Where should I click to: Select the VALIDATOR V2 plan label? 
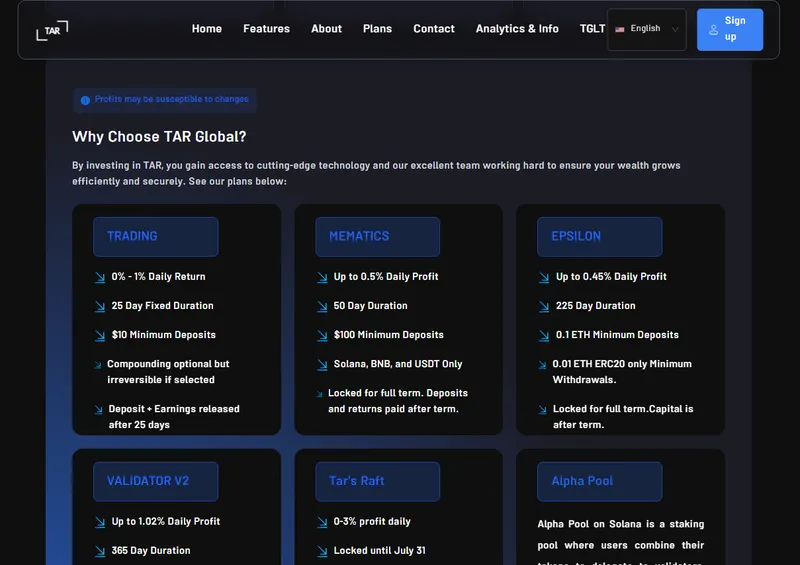pyautogui.click(x=156, y=481)
